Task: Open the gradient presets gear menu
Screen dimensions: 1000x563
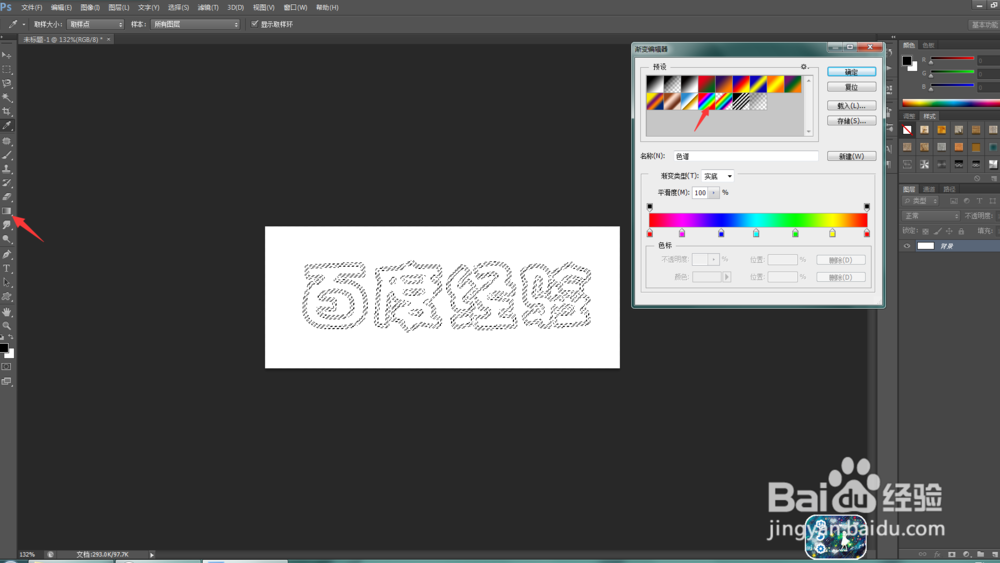Action: [x=804, y=66]
